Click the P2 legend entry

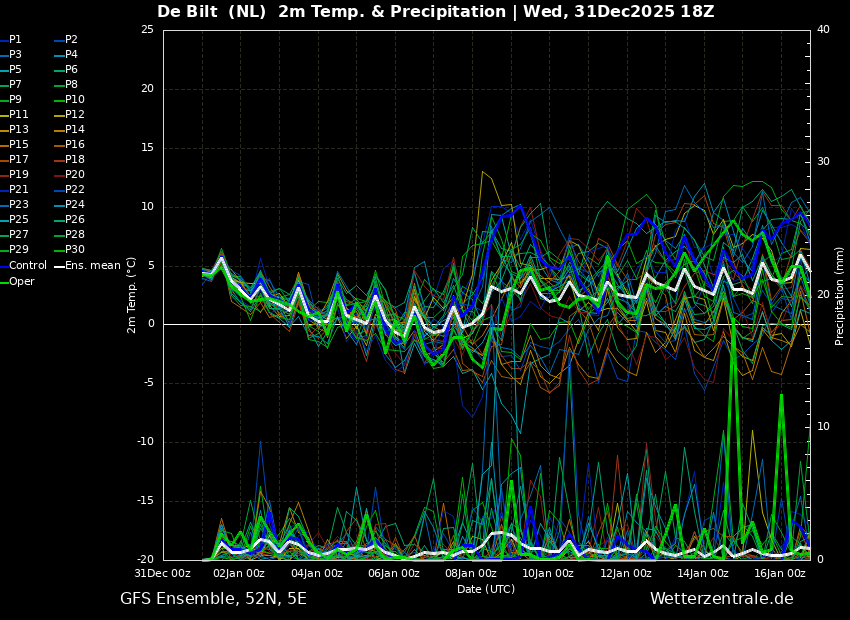(66, 40)
